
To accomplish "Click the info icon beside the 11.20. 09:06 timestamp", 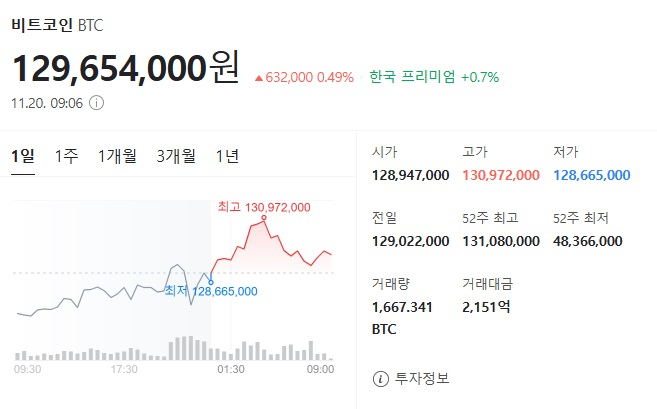I will [96, 102].
